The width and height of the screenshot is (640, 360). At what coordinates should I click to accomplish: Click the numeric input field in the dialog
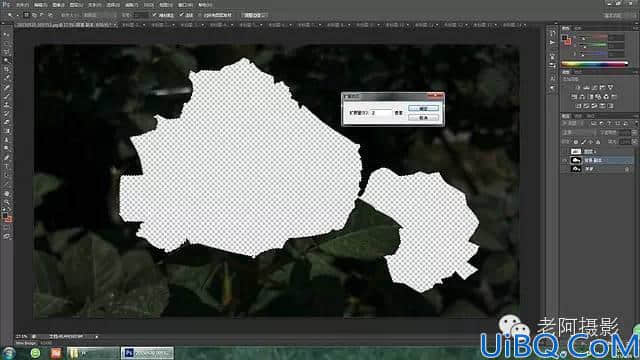click(x=381, y=112)
